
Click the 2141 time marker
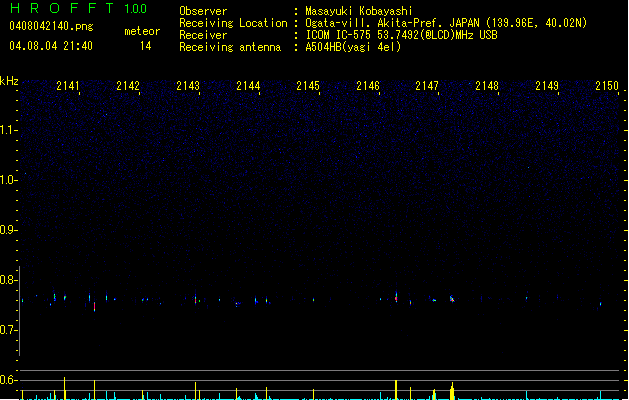(68, 86)
